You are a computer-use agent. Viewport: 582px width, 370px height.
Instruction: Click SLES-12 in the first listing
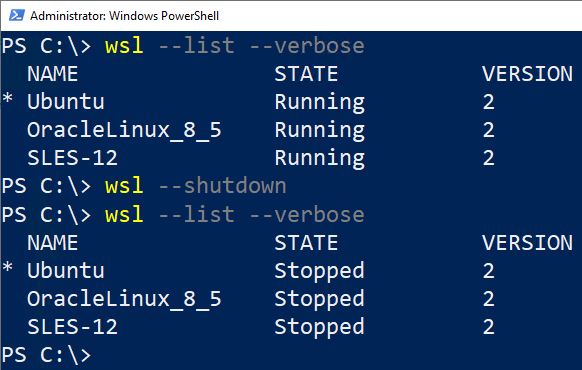tap(72, 158)
